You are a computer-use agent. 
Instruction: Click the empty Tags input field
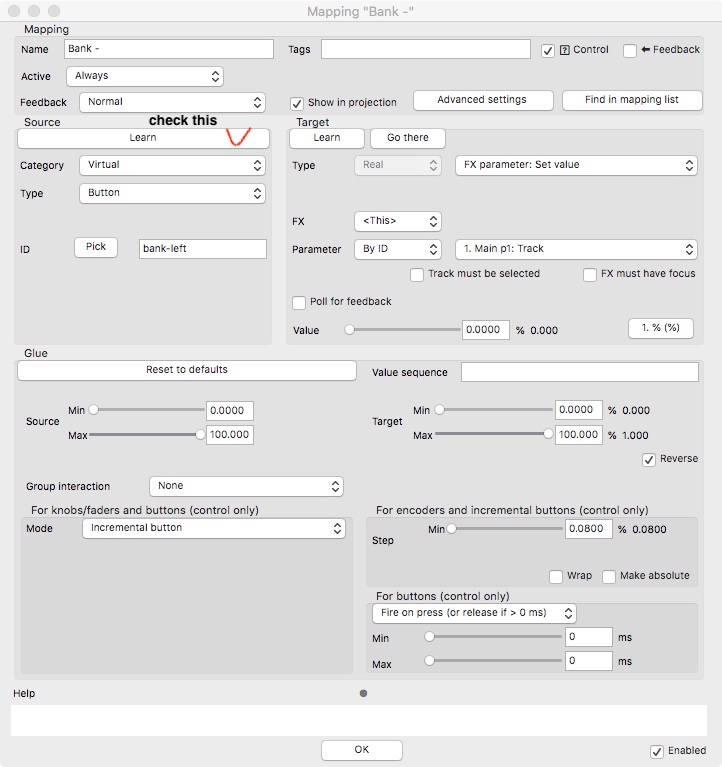point(426,49)
